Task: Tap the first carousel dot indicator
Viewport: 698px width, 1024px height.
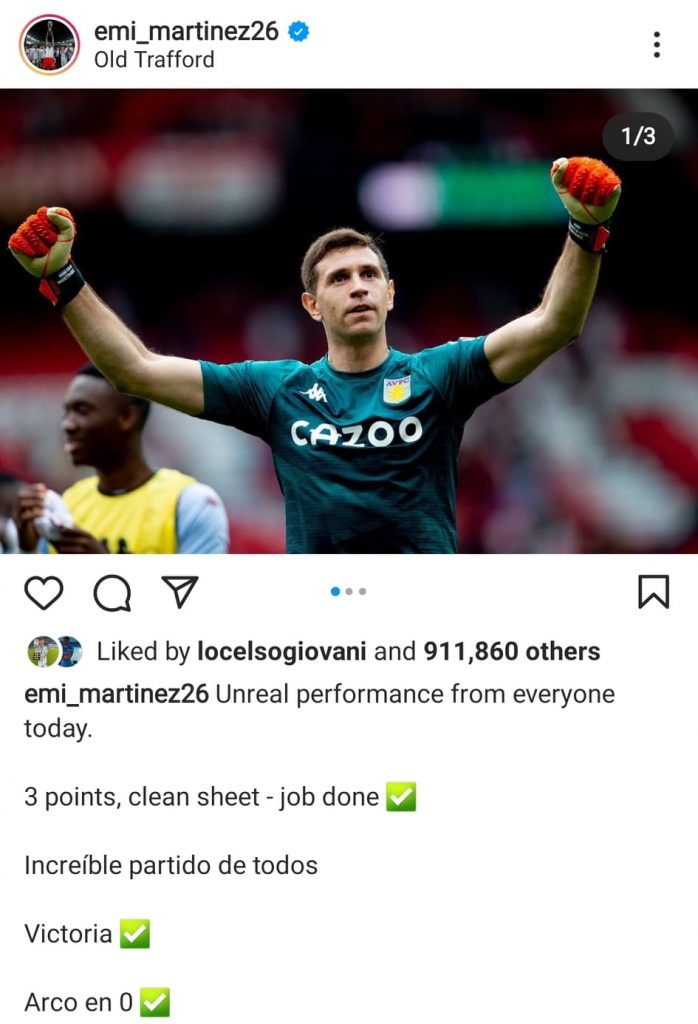Action: point(335,592)
